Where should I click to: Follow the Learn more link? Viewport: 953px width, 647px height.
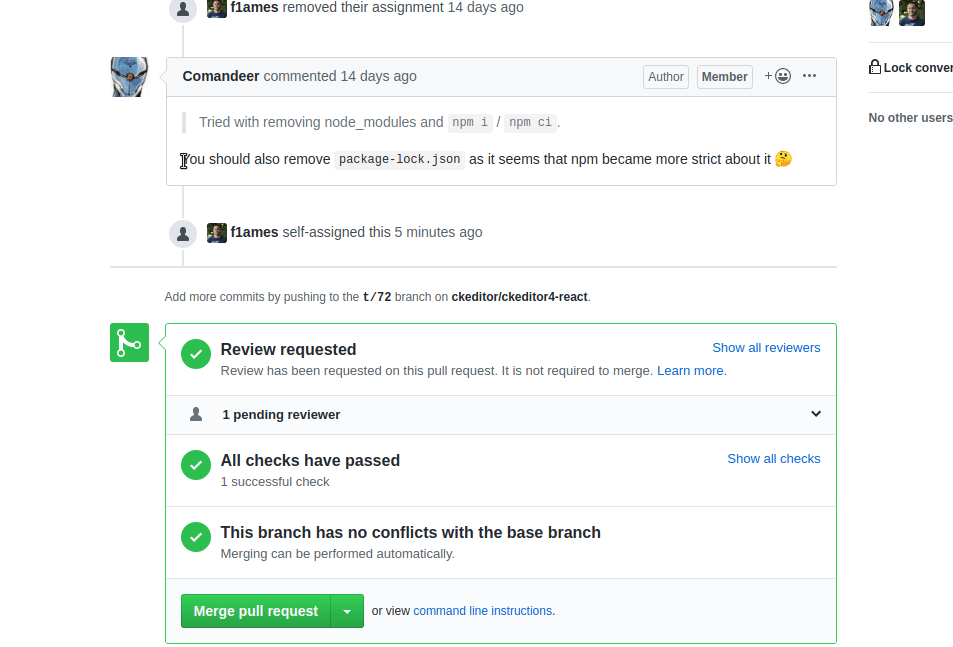click(690, 370)
